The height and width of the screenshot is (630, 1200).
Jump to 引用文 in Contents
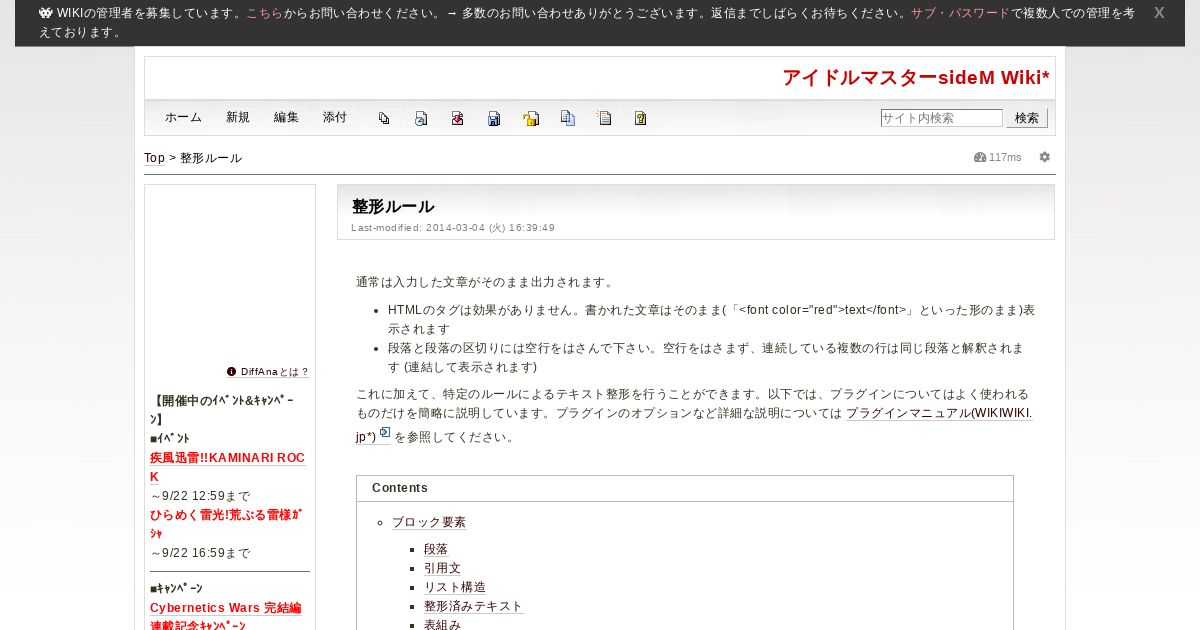pos(442,569)
